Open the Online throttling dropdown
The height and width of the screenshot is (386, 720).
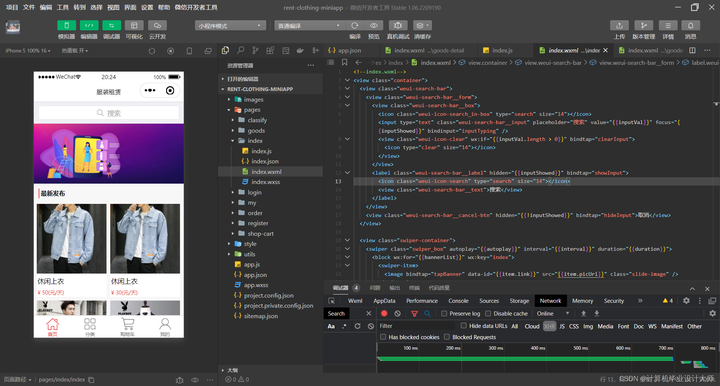coord(553,313)
